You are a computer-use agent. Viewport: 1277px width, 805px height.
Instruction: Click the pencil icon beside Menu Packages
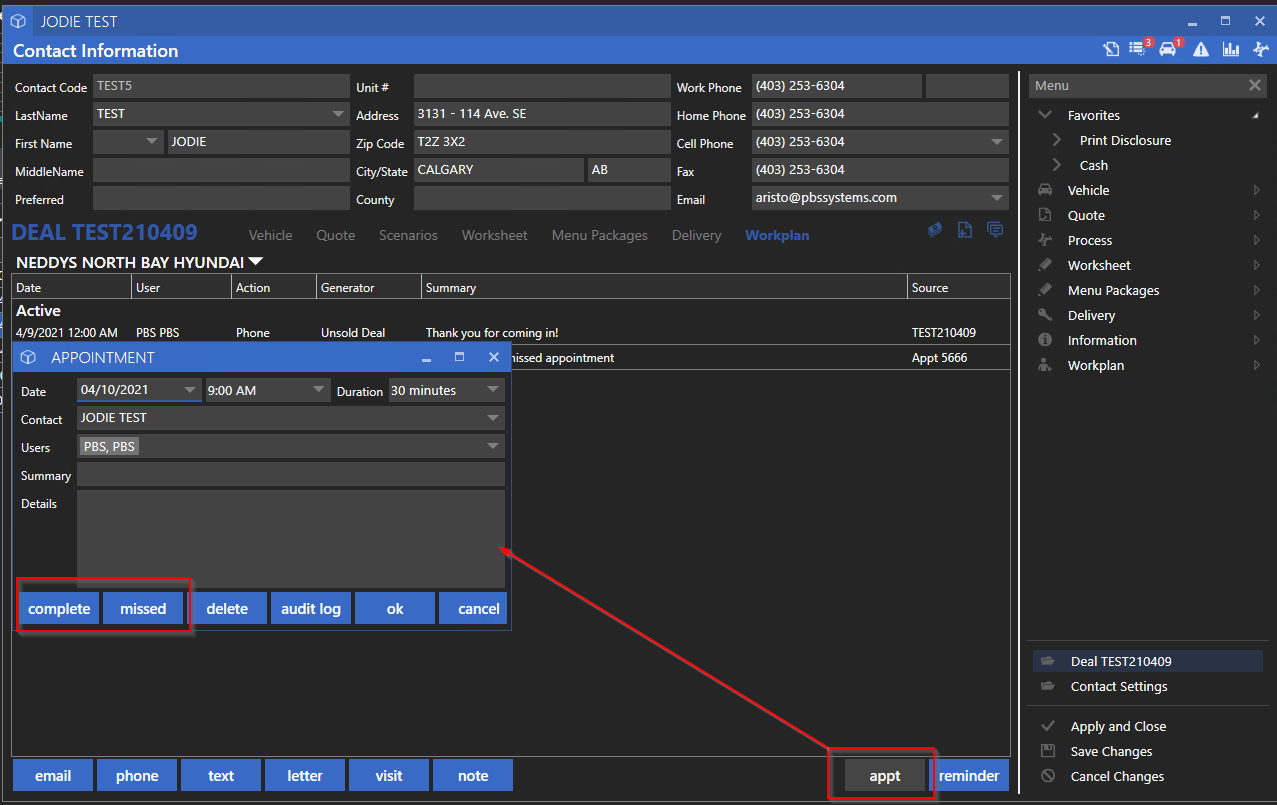(x=1045, y=290)
